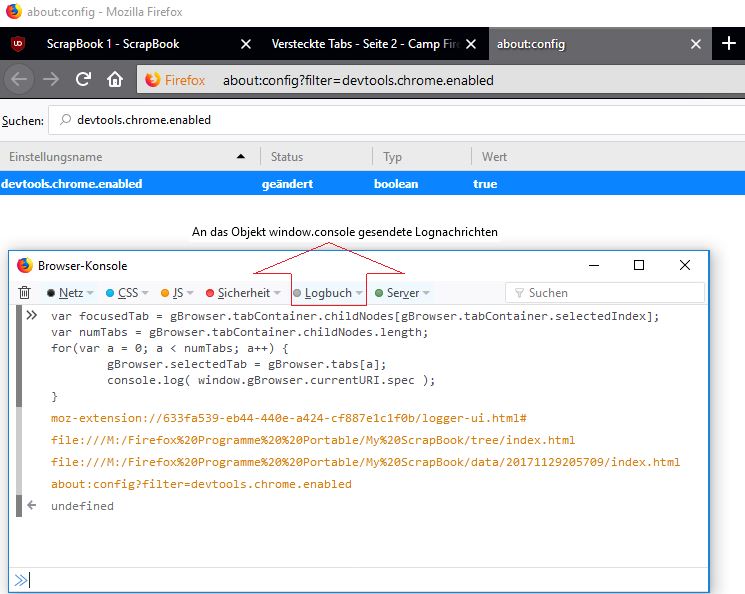Click the console command input line
Screen dimensions: 745x594
[x=360, y=579]
